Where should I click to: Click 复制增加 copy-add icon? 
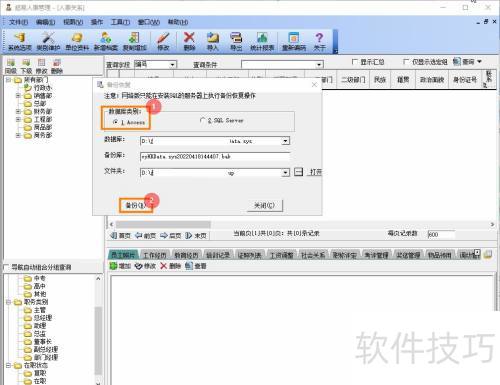(134, 41)
